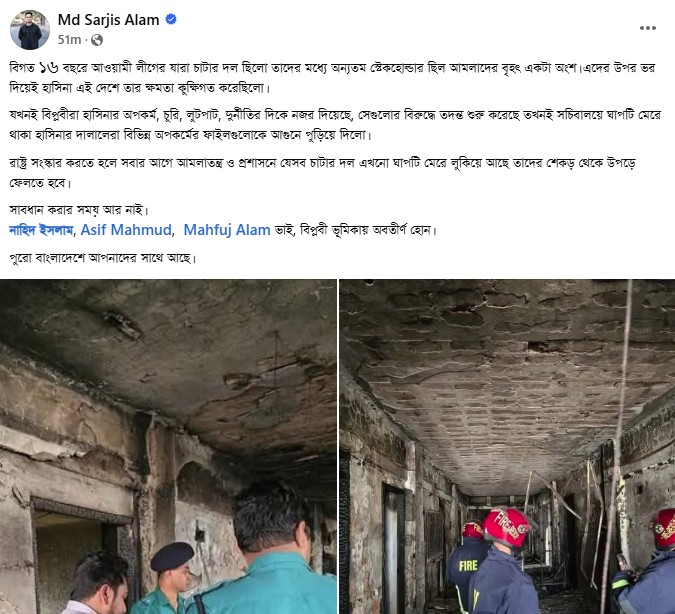Viewport: 675px width, 614px height.
Task: Click the closing line পুরো বাংলাদেশে আপনাদের সাথে আছে
Action: [102, 258]
